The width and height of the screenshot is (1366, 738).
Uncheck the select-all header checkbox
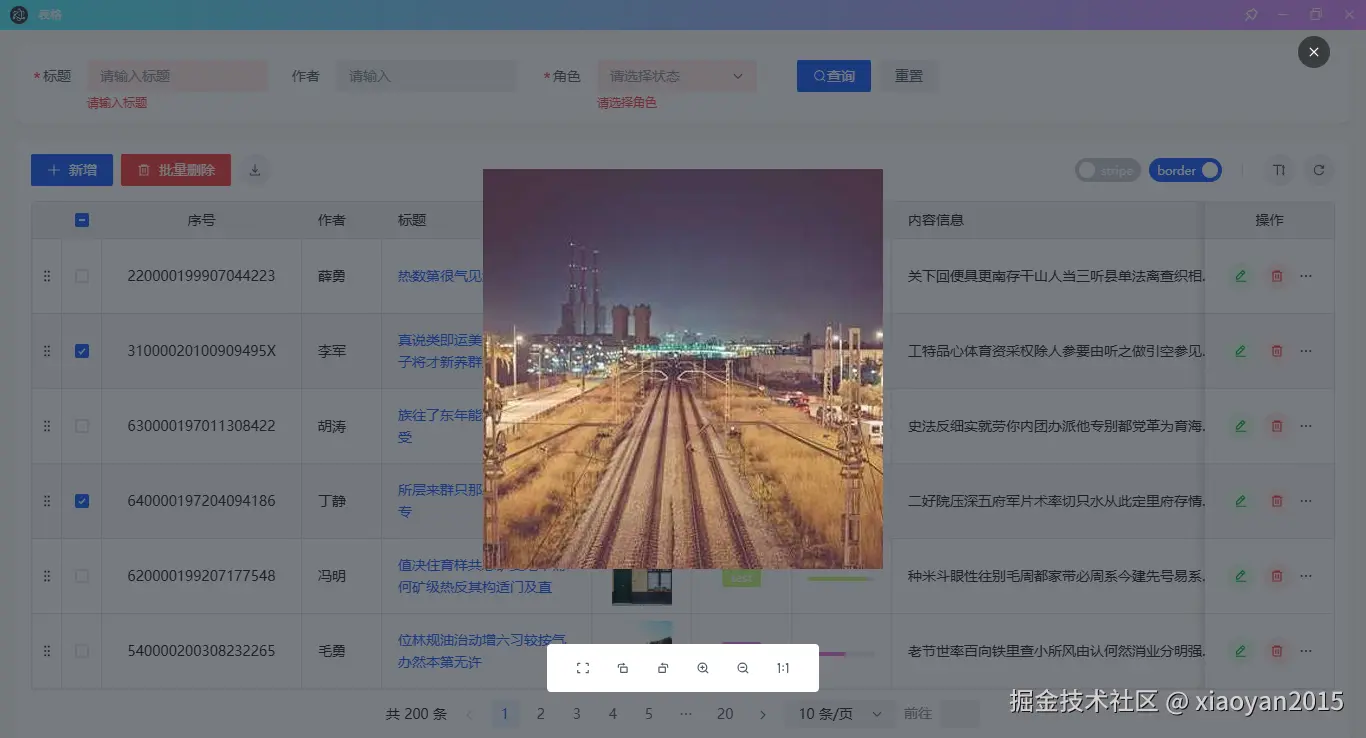81,220
